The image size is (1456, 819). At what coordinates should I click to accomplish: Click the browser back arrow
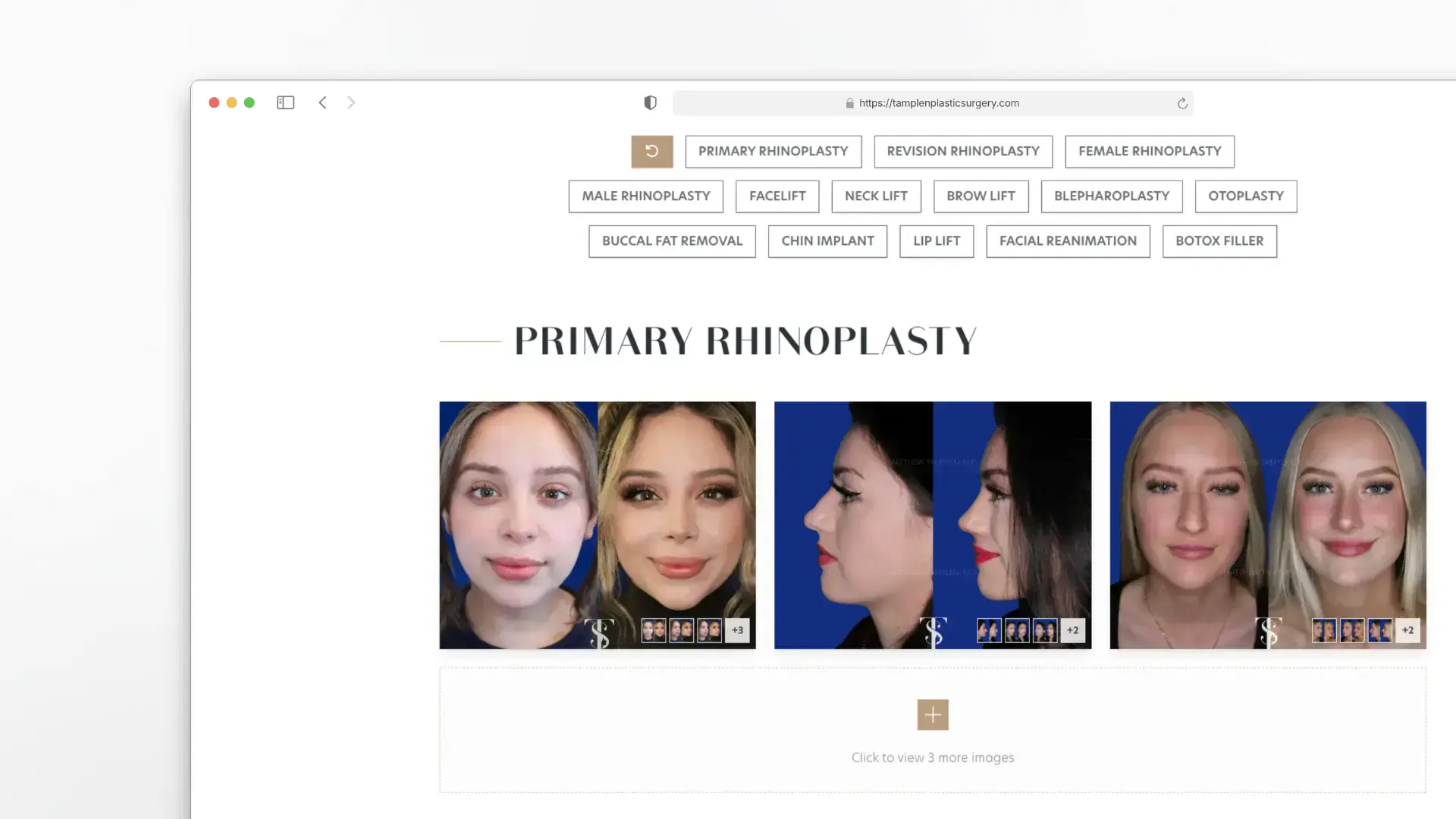click(x=322, y=102)
